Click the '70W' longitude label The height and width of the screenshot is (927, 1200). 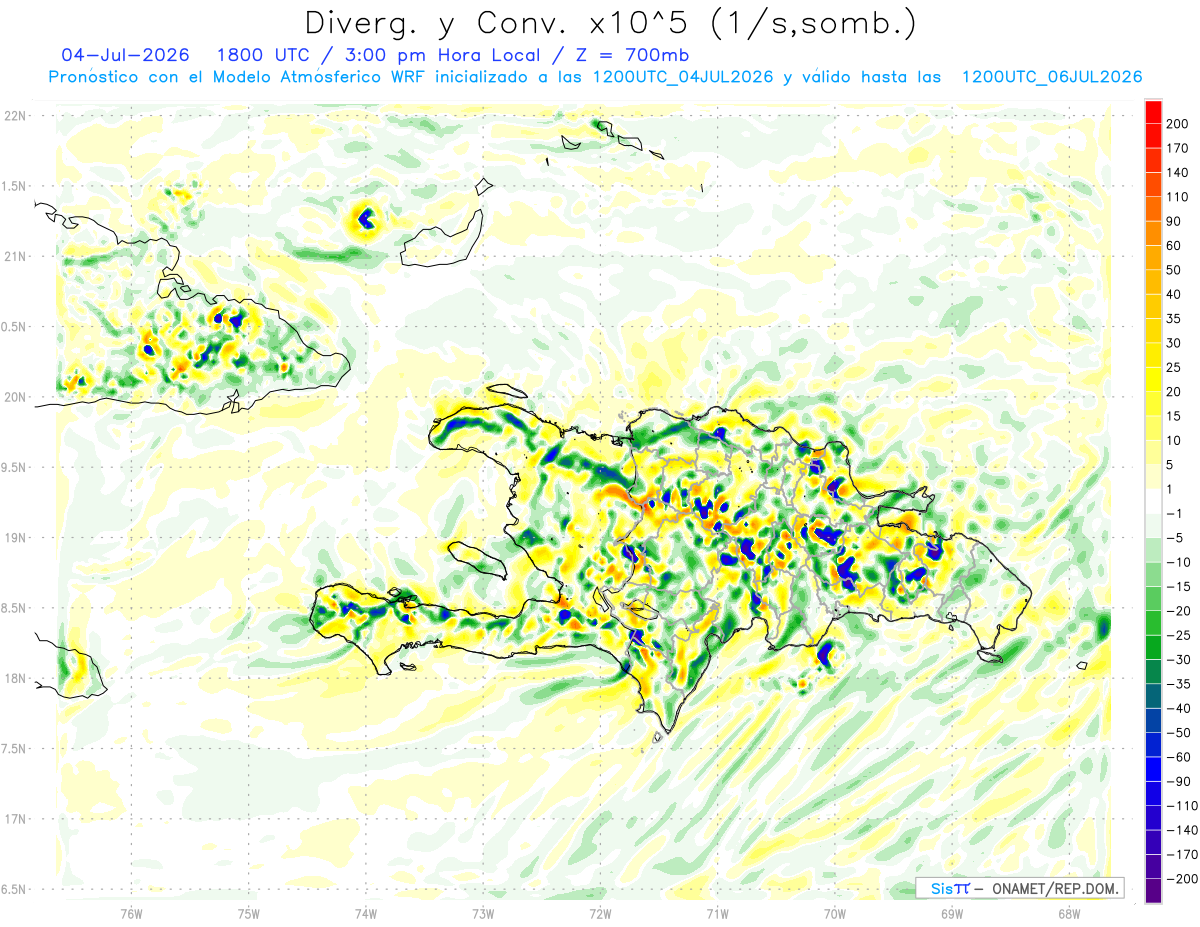835,914
